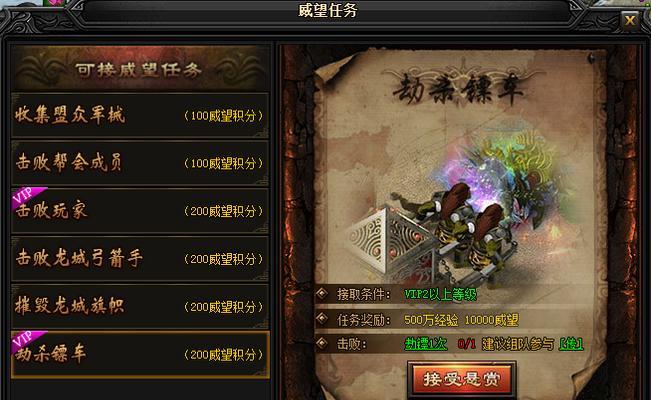Image resolution: width=651 pixels, height=400 pixels.
Task: Click the green 劫镖1次 link
Action: click(426, 344)
